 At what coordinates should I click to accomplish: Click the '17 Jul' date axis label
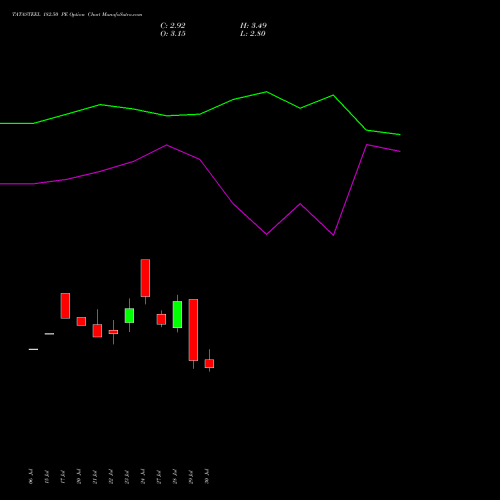click(x=63, y=476)
